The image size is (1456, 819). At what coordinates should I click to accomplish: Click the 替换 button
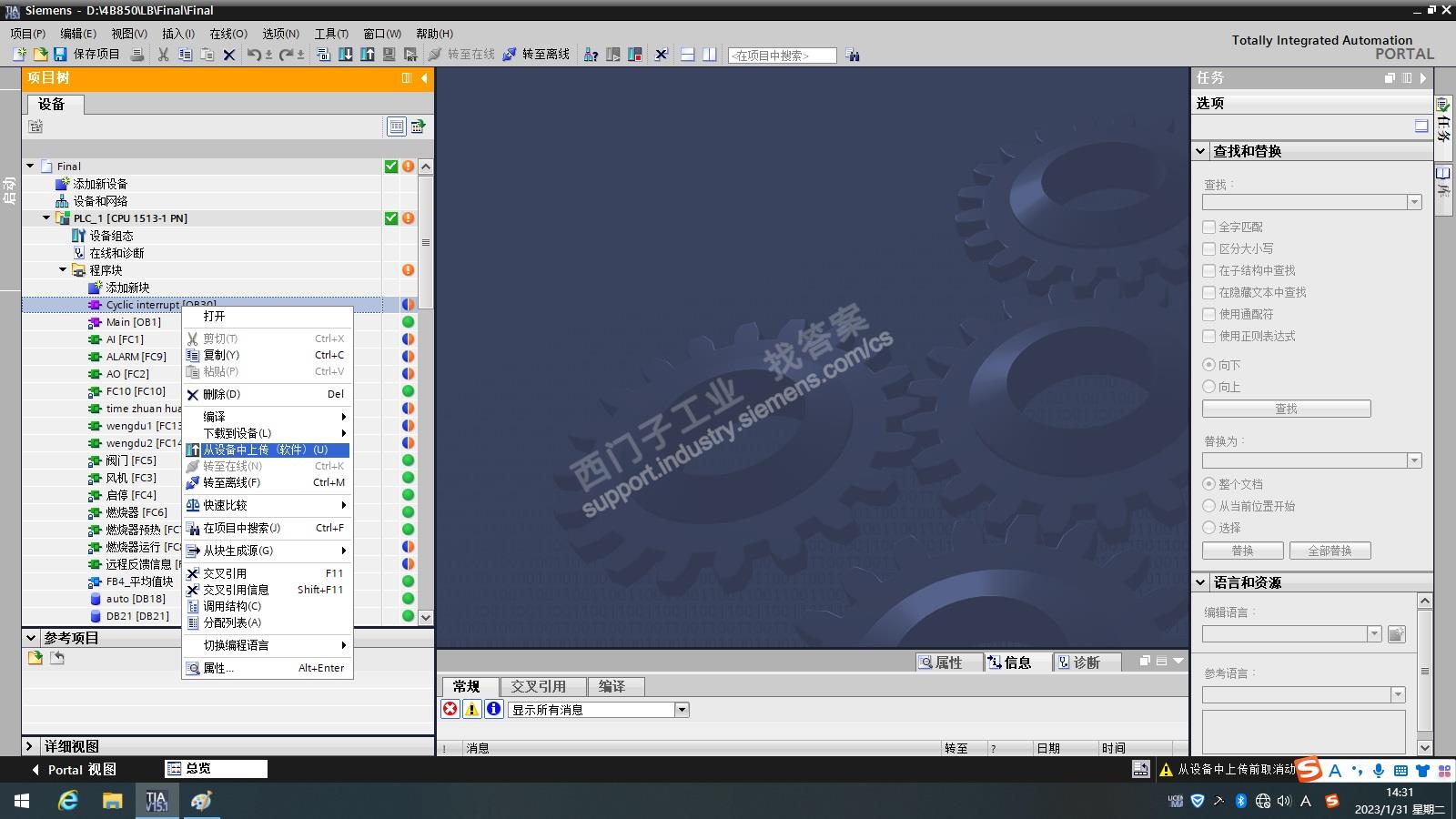(1243, 551)
